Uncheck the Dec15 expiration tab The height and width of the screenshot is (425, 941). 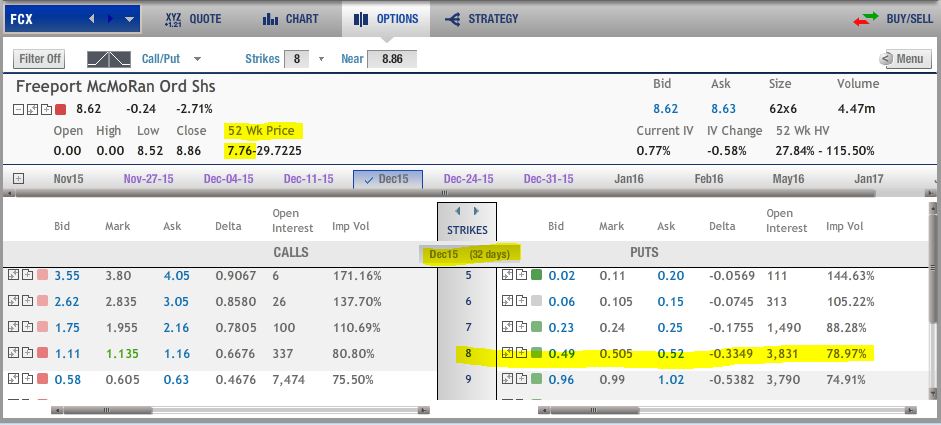[x=388, y=179]
